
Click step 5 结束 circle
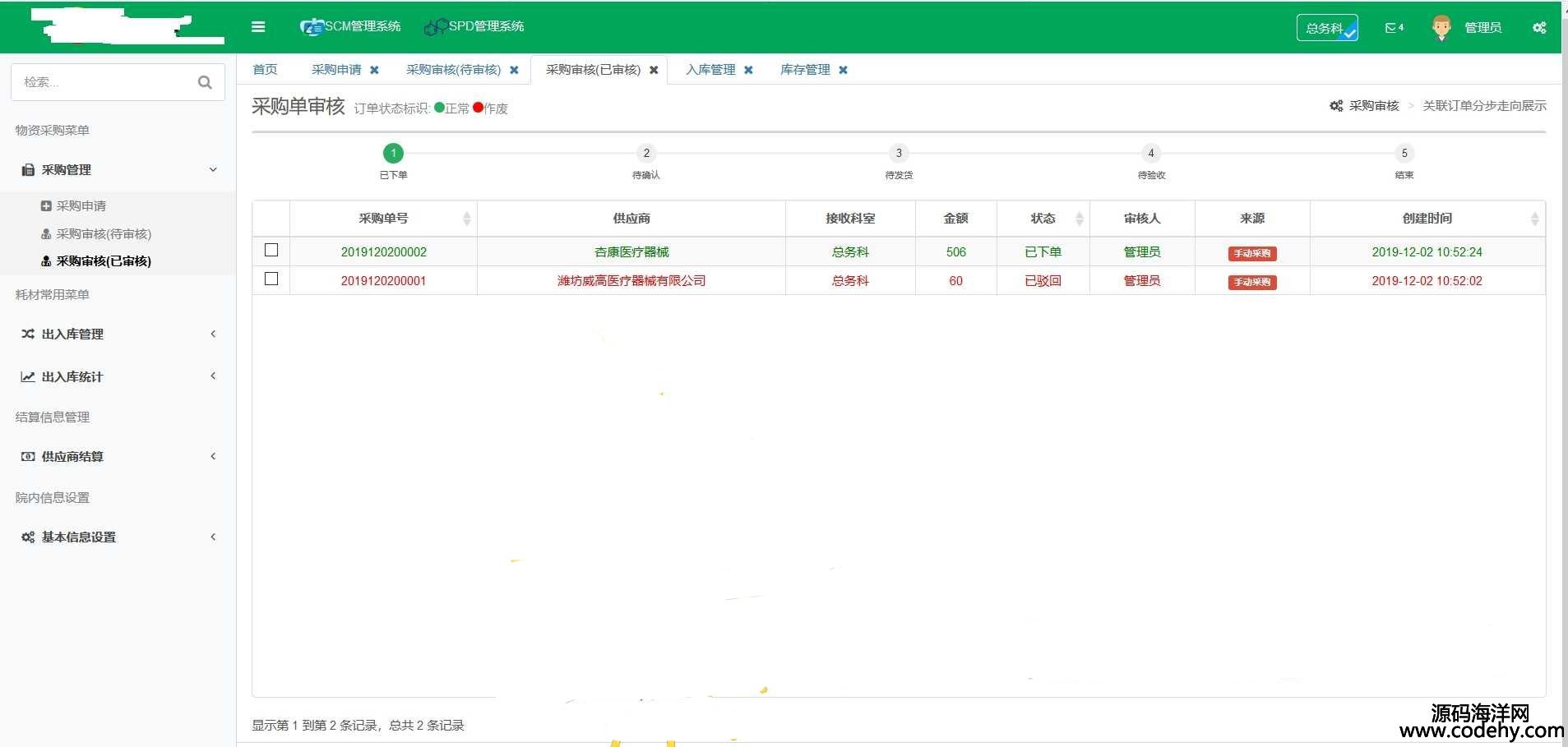(1404, 153)
